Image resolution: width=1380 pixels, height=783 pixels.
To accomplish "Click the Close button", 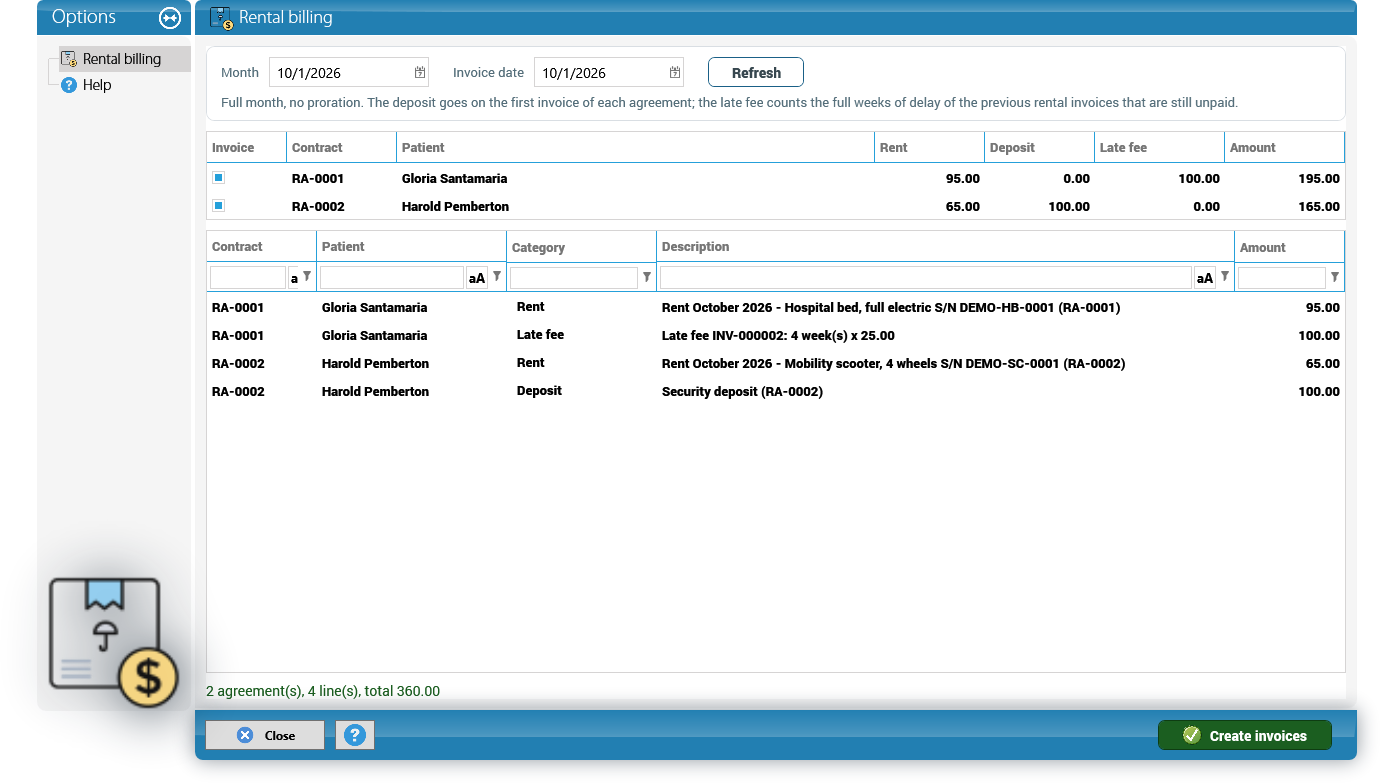I will click(x=265, y=735).
